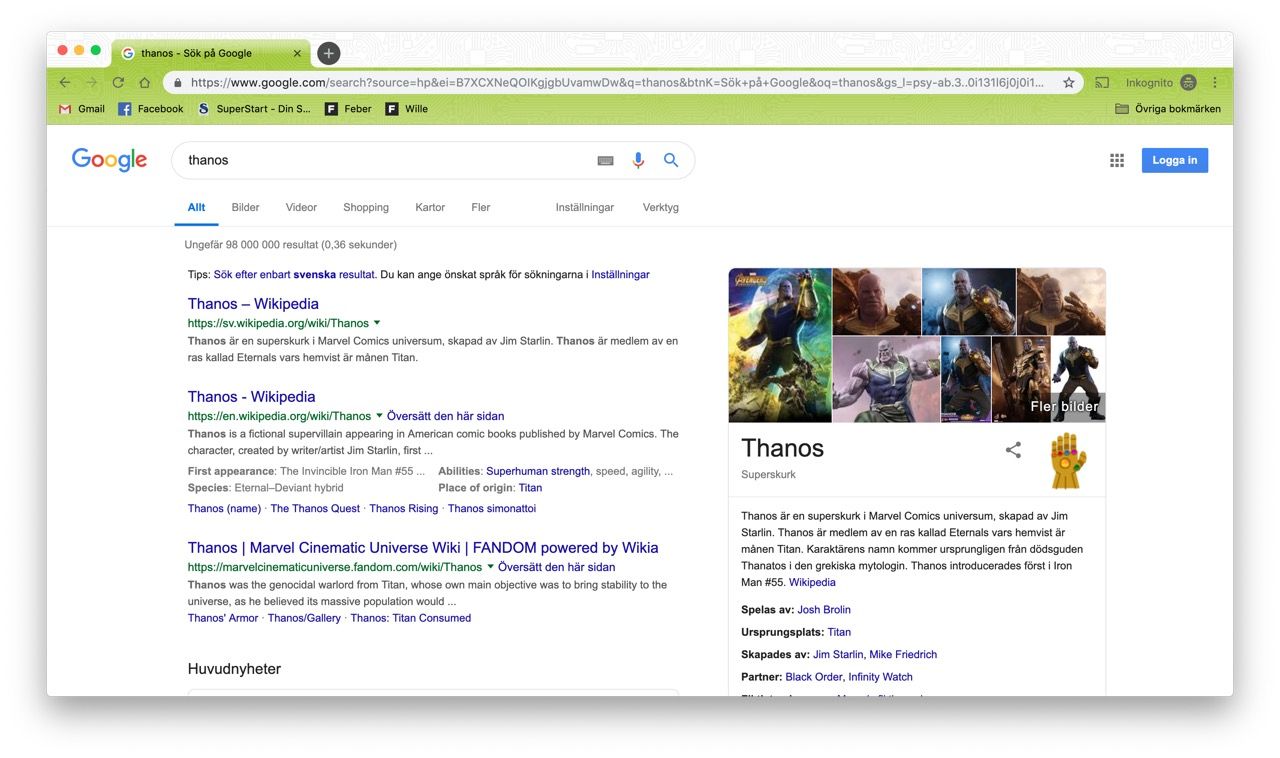Viewport: 1280px width, 758px height.
Task: Open Inställningar link in tips line
Action: [x=620, y=274]
